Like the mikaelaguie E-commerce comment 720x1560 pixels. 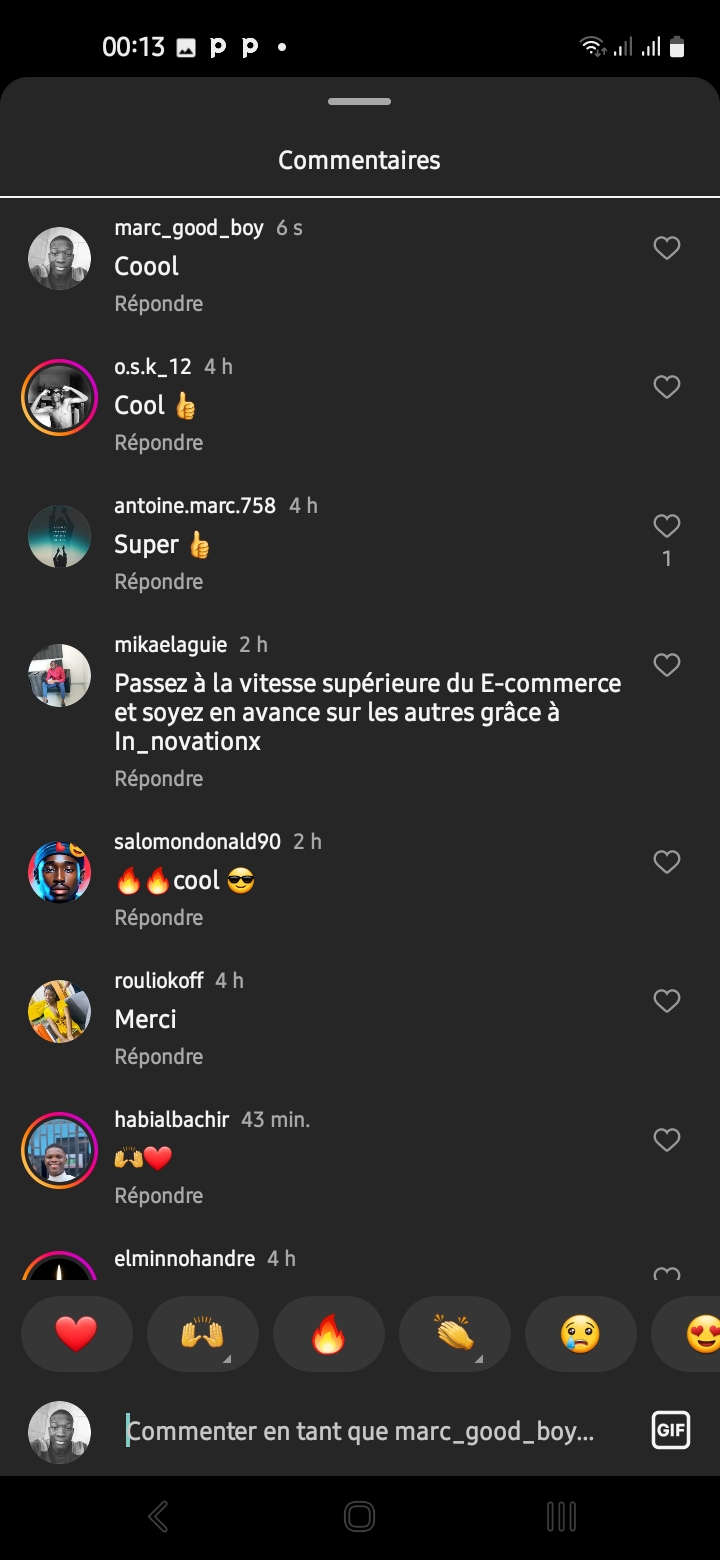pos(666,665)
